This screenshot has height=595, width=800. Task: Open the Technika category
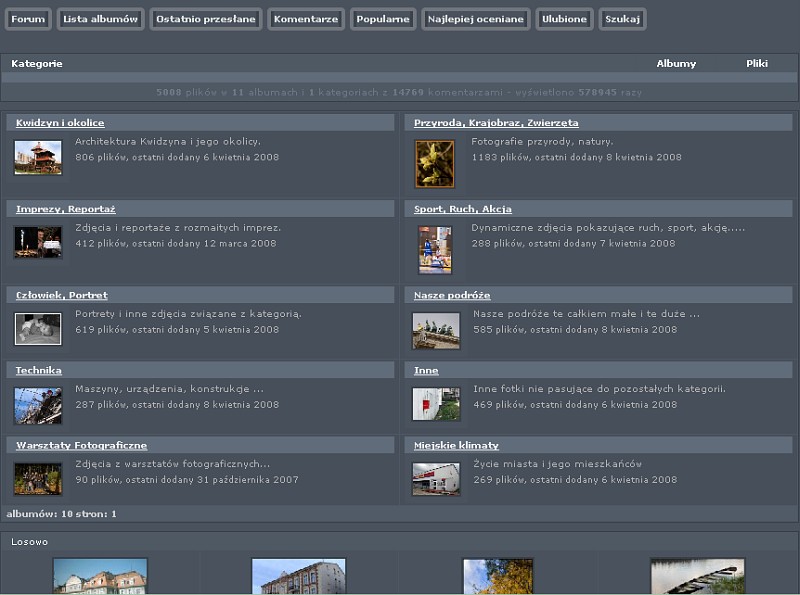pos(37,370)
